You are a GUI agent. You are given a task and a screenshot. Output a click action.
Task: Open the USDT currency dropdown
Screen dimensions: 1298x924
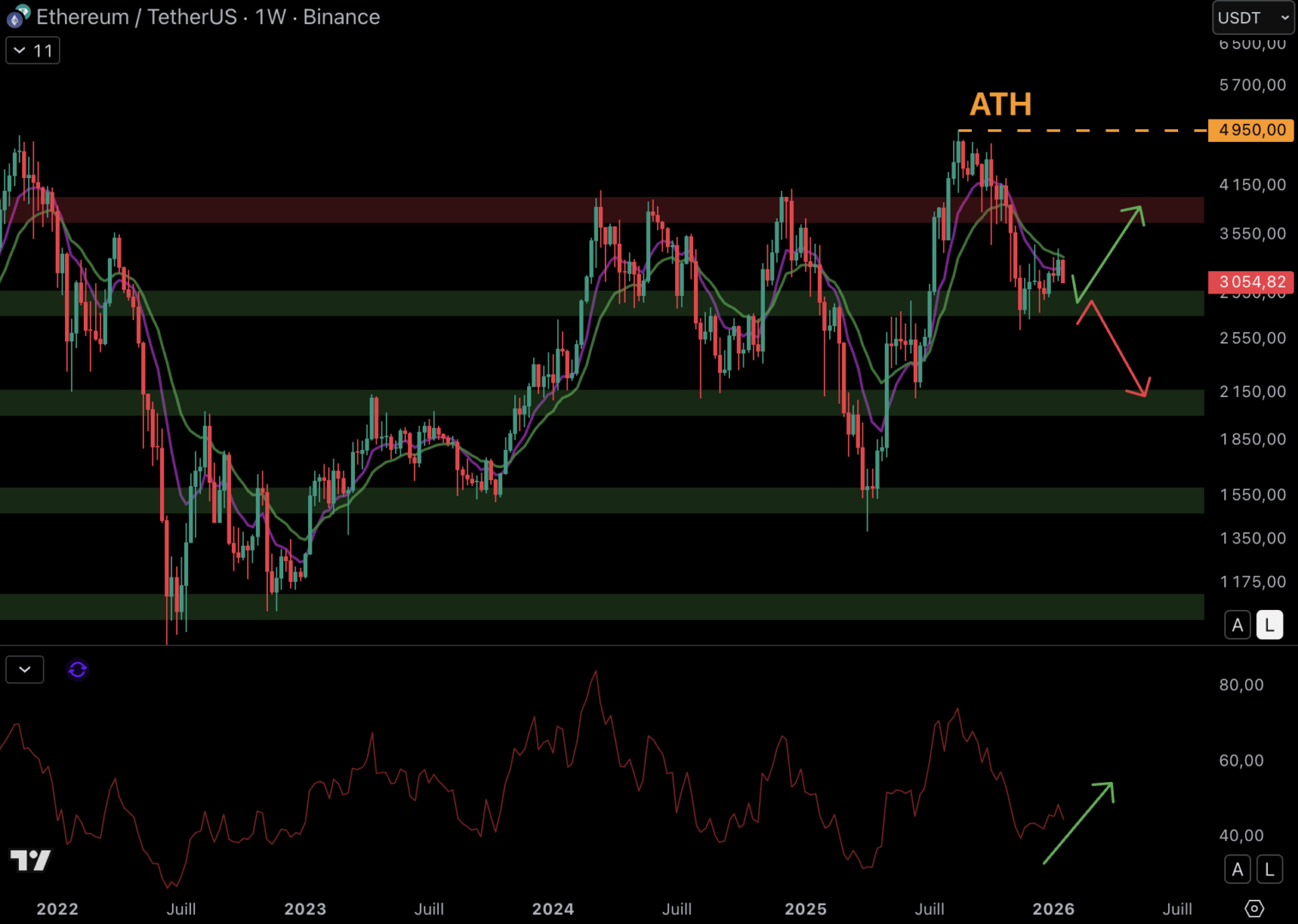pyautogui.click(x=1253, y=18)
